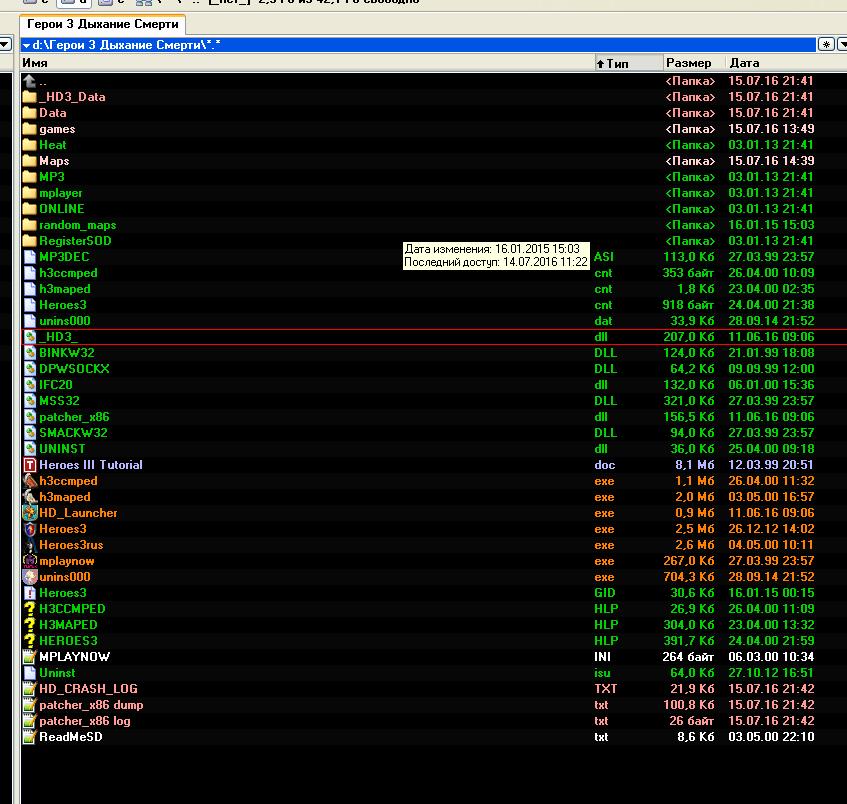Select the Data folder icon
The width and height of the screenshot is (847, 804).
30,113
